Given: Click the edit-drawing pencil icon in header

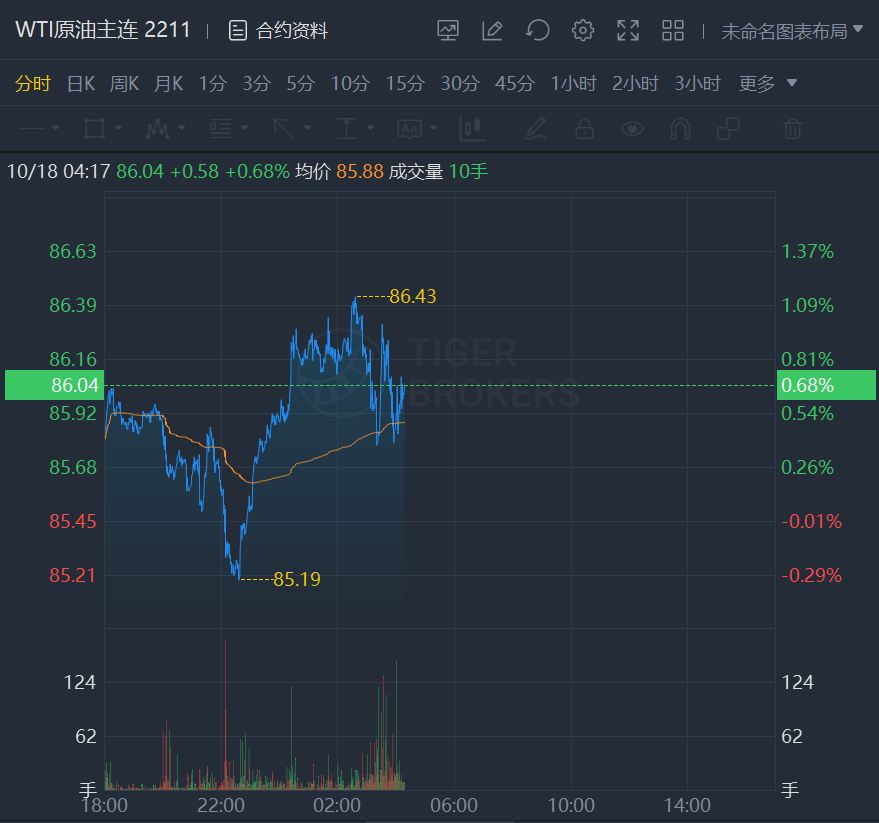Looking at the screenshot, I should point(492,30).
